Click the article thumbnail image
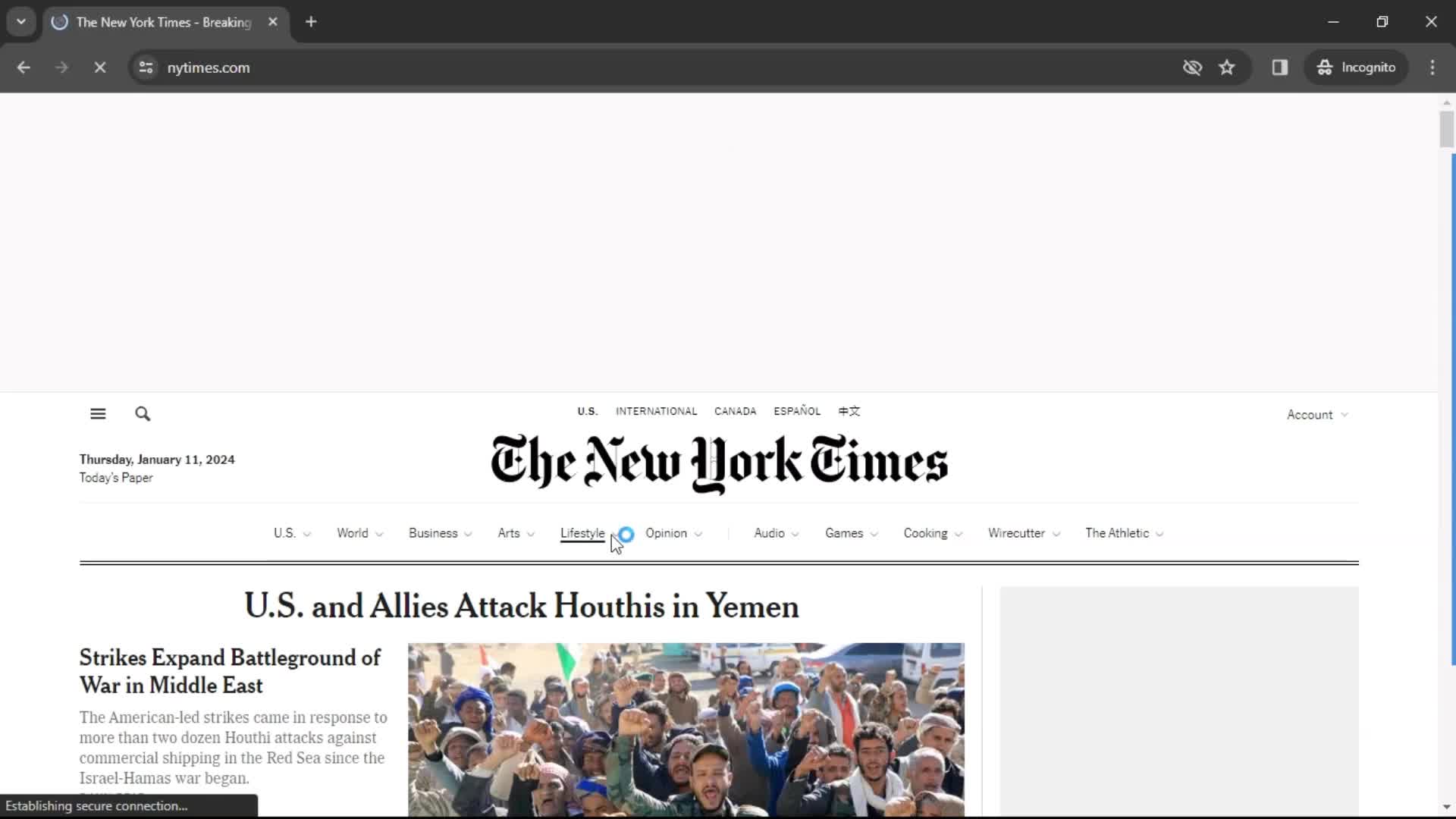The height and width of the screenshot is (819, 1456). [686, 729]
